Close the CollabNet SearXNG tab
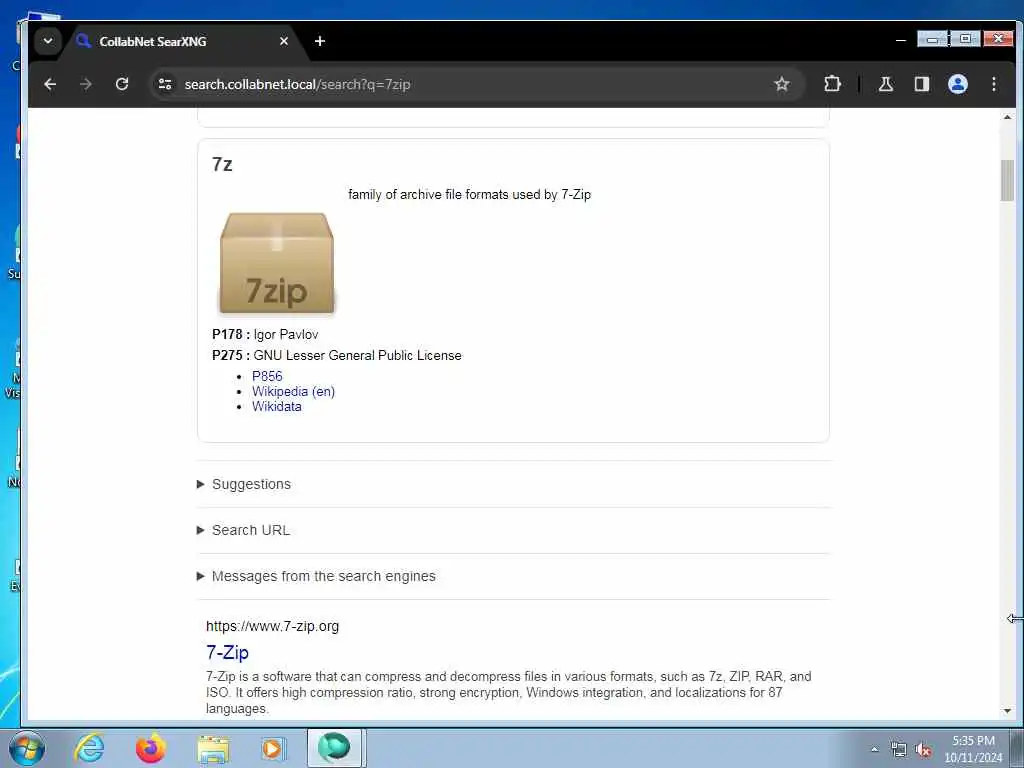Image resolution: width=1024 pixels, height=768 pixels. (x=283, y=41)
